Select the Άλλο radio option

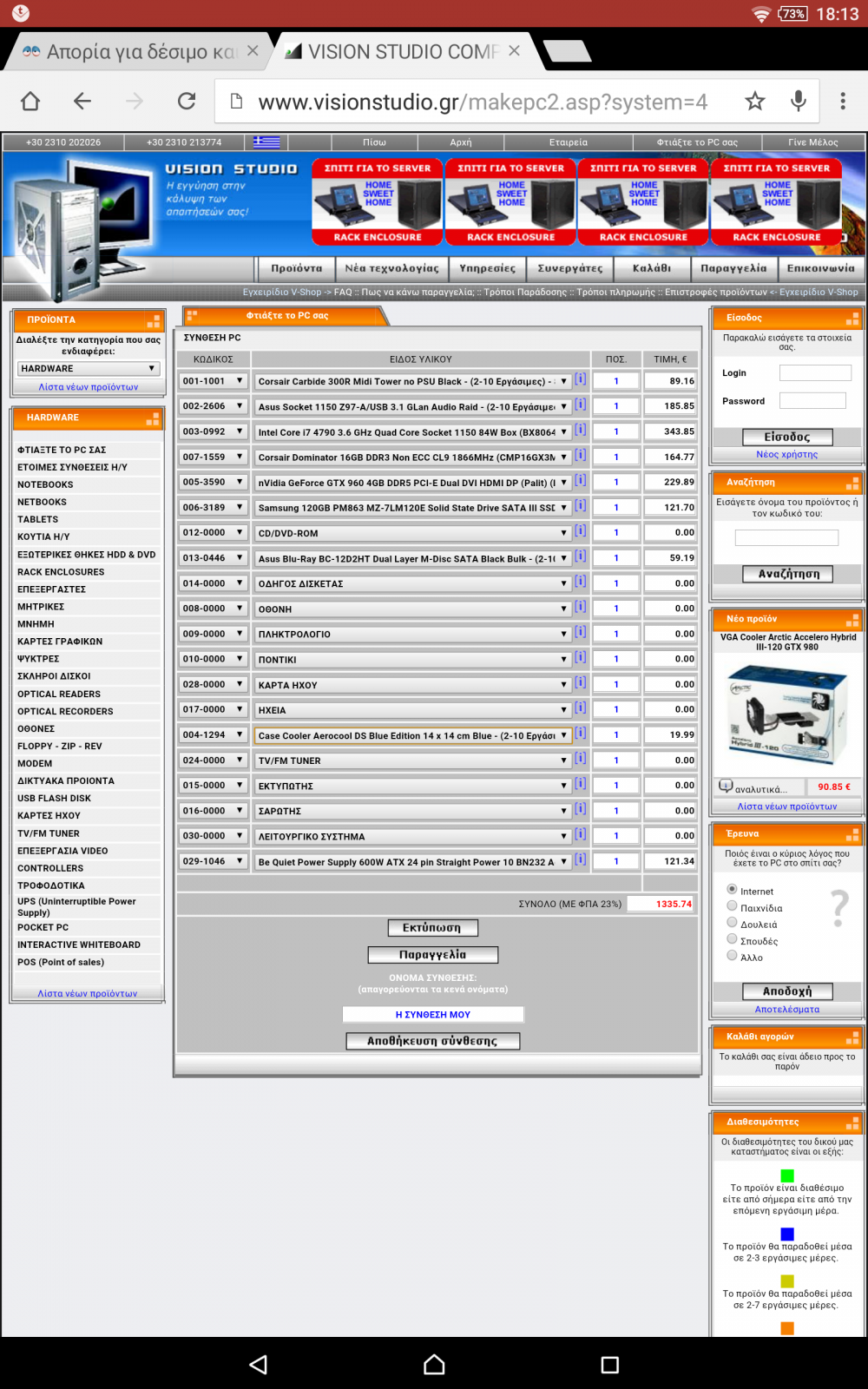click(732, 955)
